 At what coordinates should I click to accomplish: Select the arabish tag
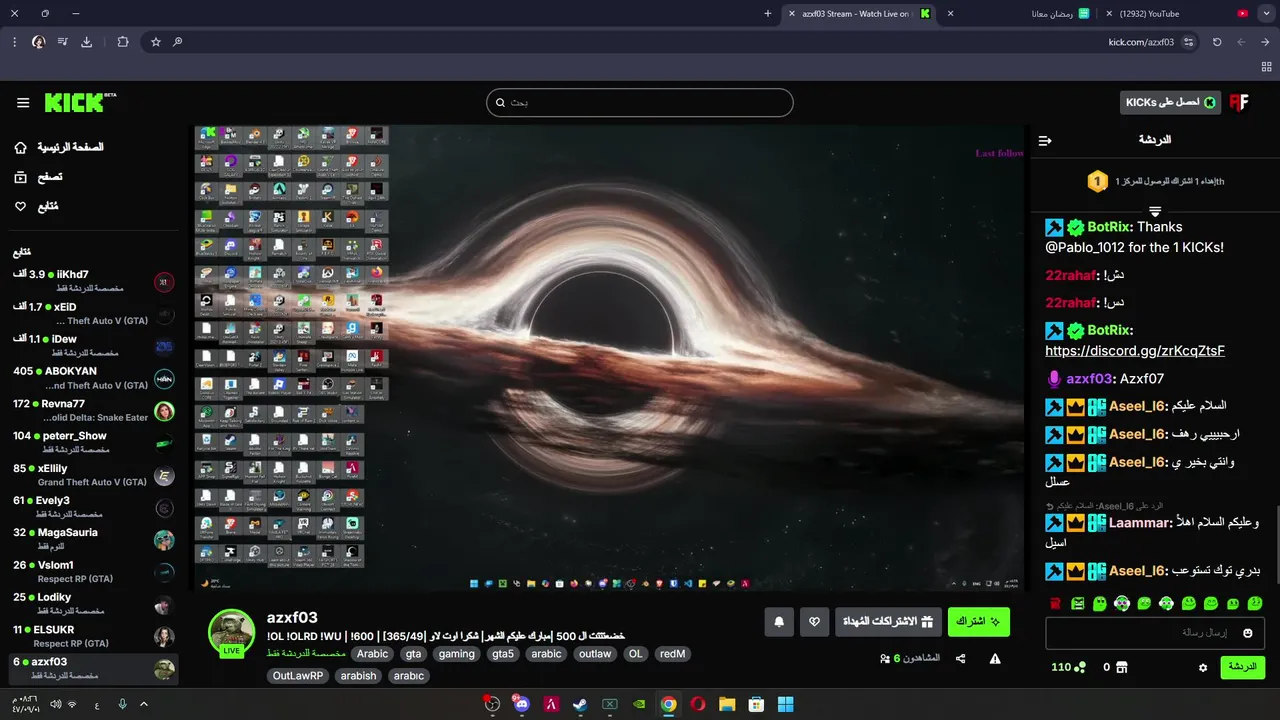(358, 676)
